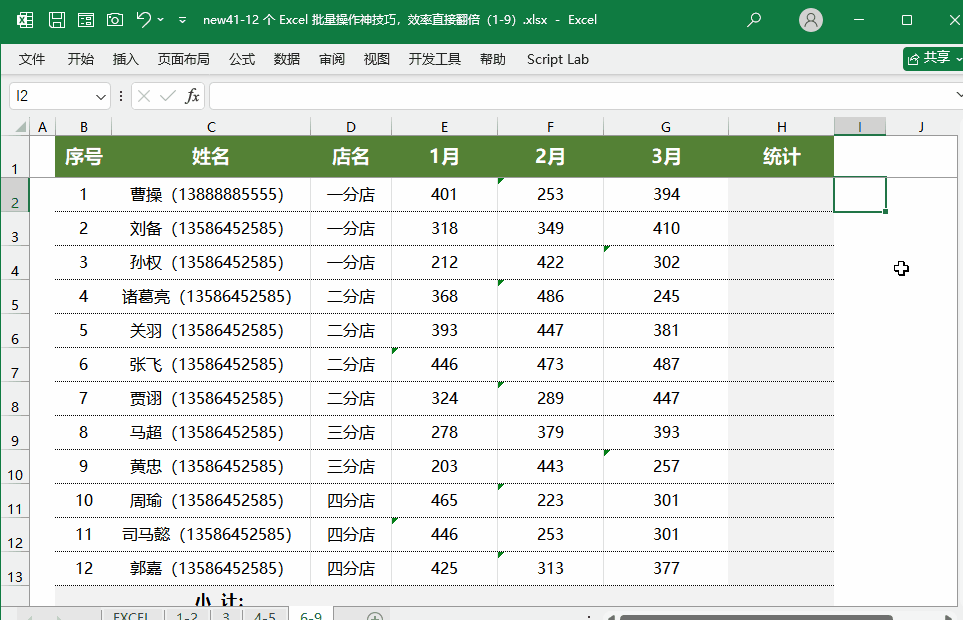Click the 共享 share button

[x=933, y=58]
